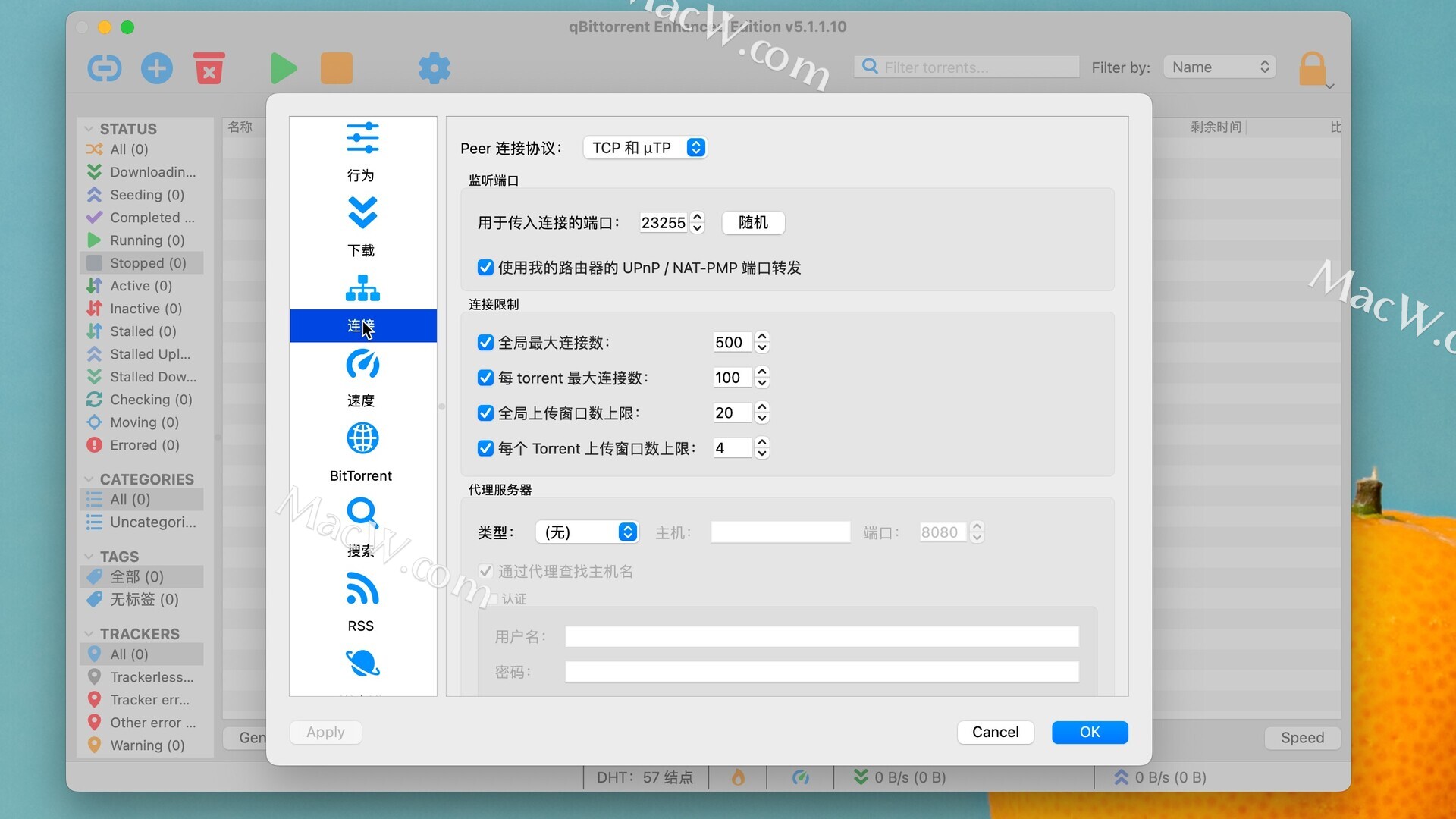The image size is (1456, 819).
Task: Click DHT: 57 结点 status entry
Action: click(645, 777)
